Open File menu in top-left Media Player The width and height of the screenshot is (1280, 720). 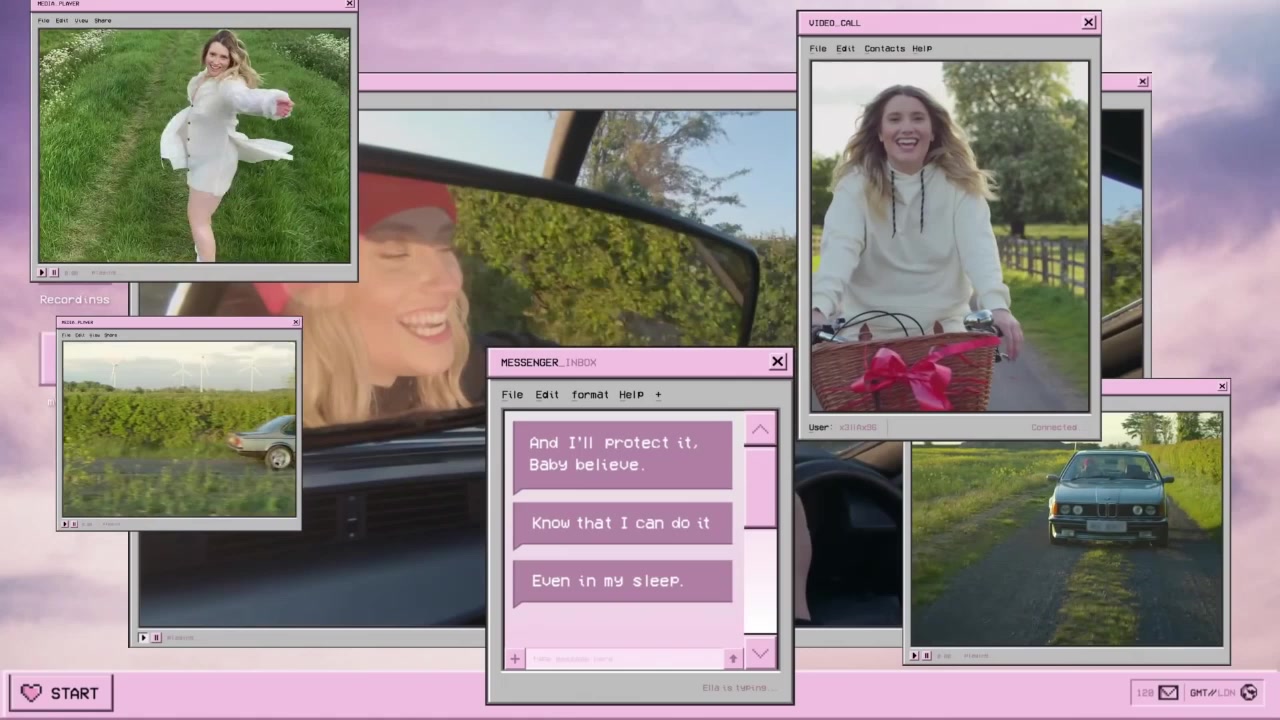click(x=43, y=20)
